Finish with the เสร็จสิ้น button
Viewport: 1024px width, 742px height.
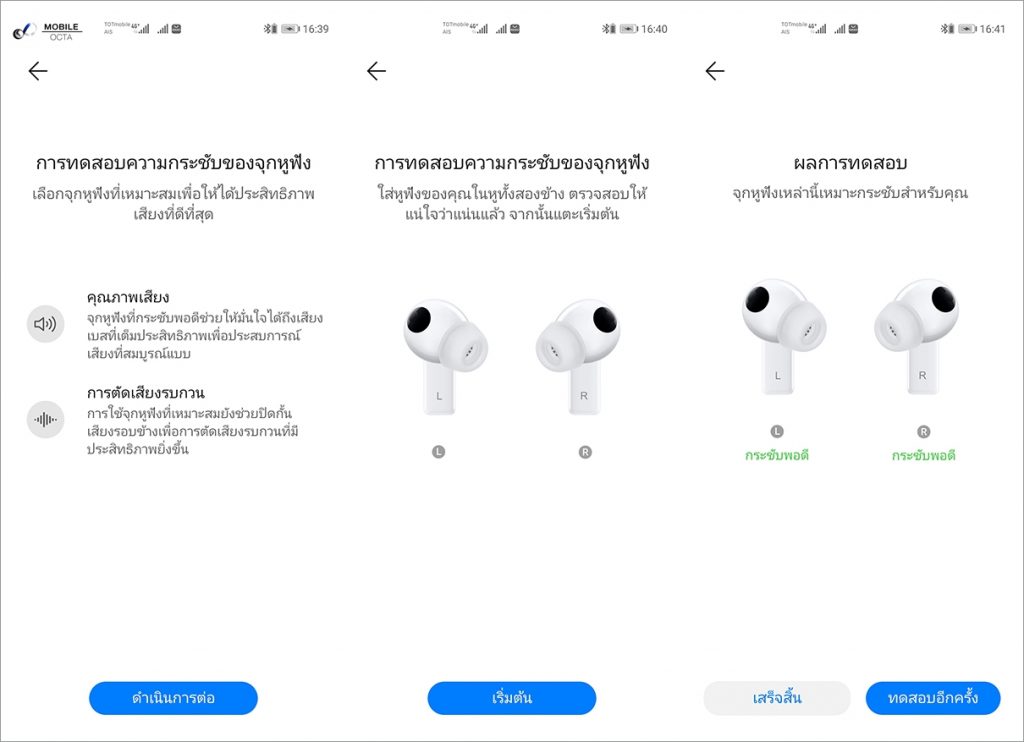(776, 698)
